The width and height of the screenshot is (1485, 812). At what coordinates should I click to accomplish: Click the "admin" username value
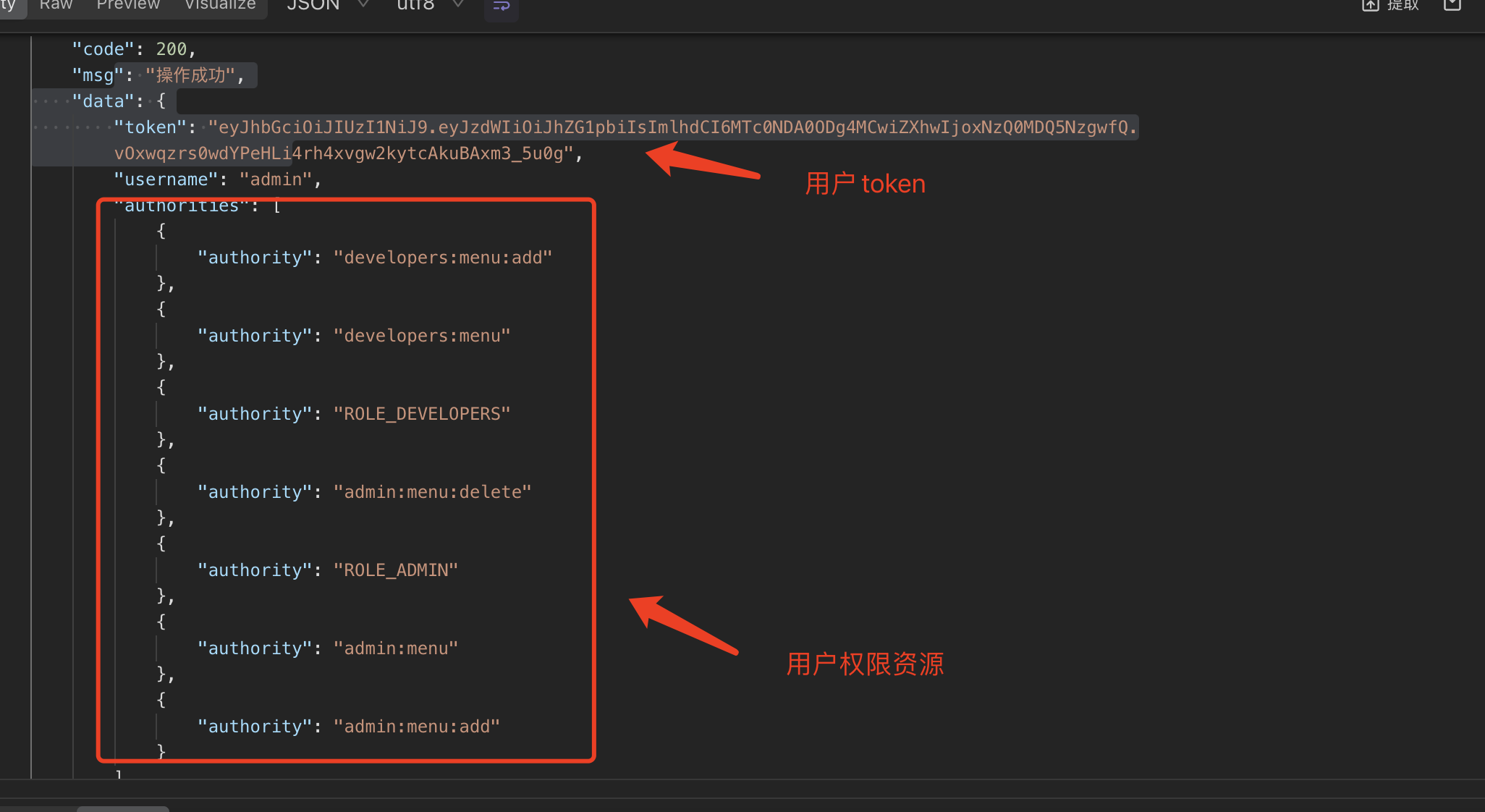point(275,179)
